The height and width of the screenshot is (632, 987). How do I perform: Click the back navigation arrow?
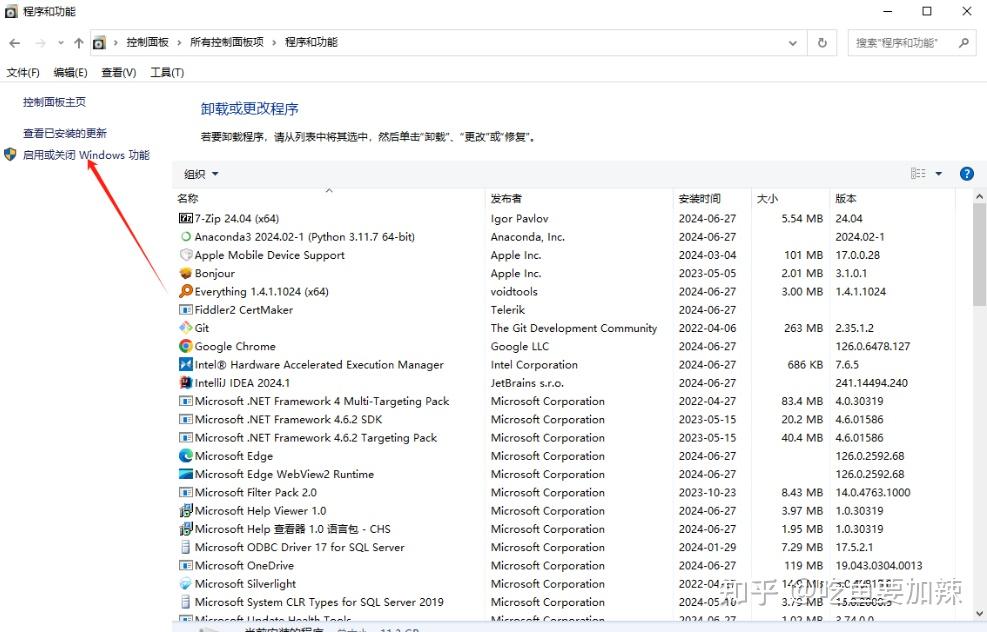(14, 42)
